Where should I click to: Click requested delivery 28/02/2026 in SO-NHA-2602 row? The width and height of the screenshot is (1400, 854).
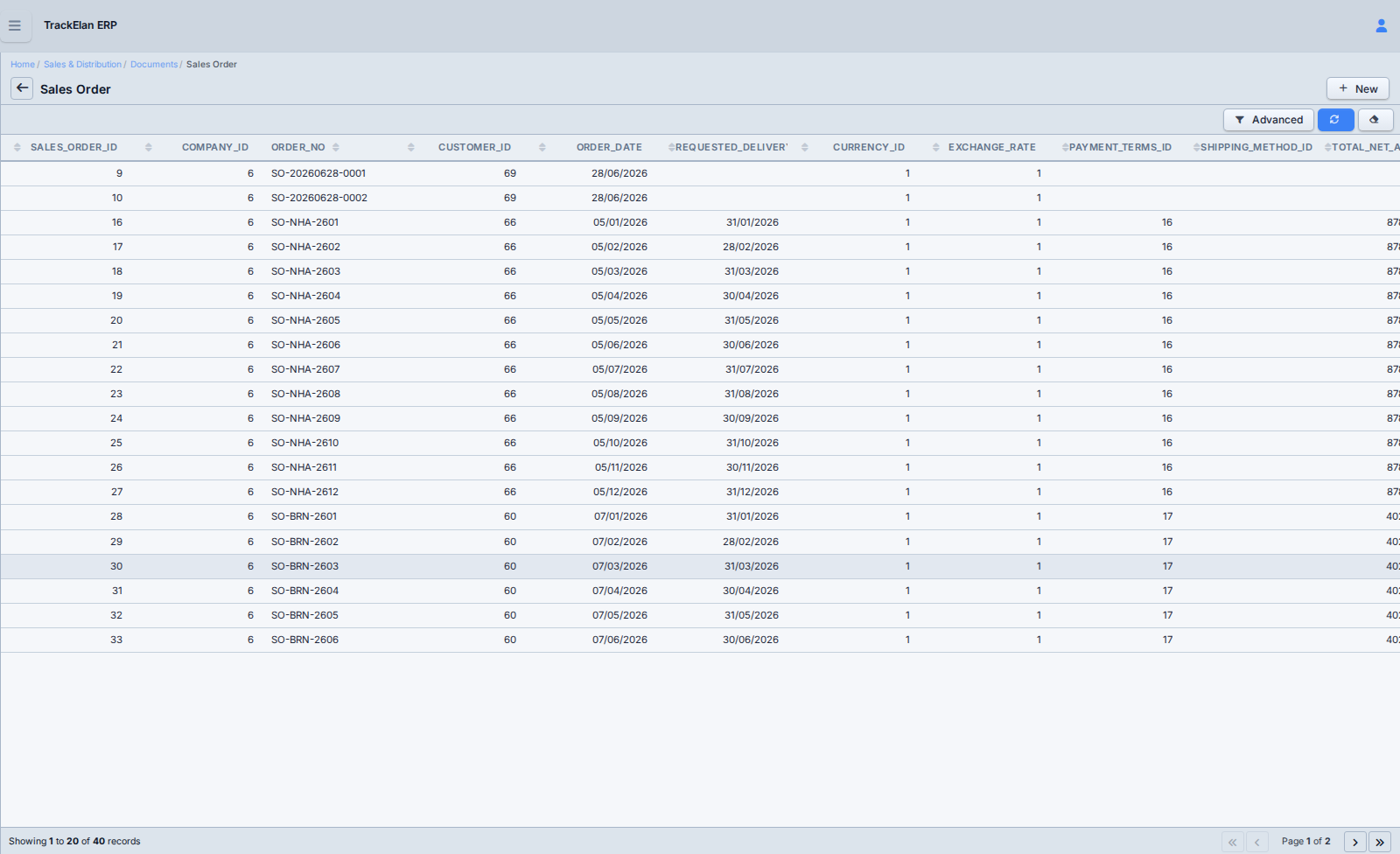pyautogui.click(x=751, y=247)
